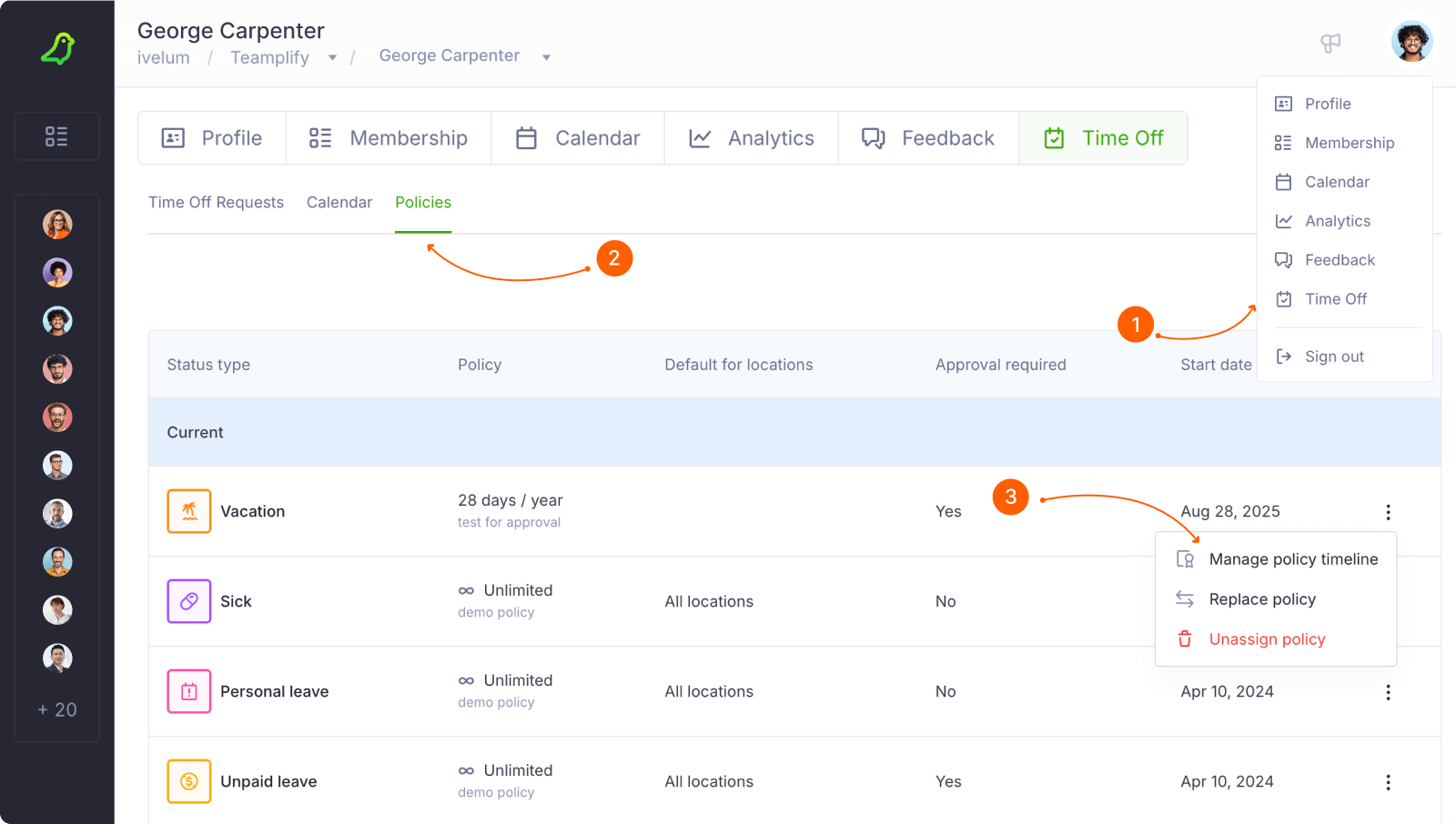
Task: Click Sign out in user menu
Action: click(1334, 357)
